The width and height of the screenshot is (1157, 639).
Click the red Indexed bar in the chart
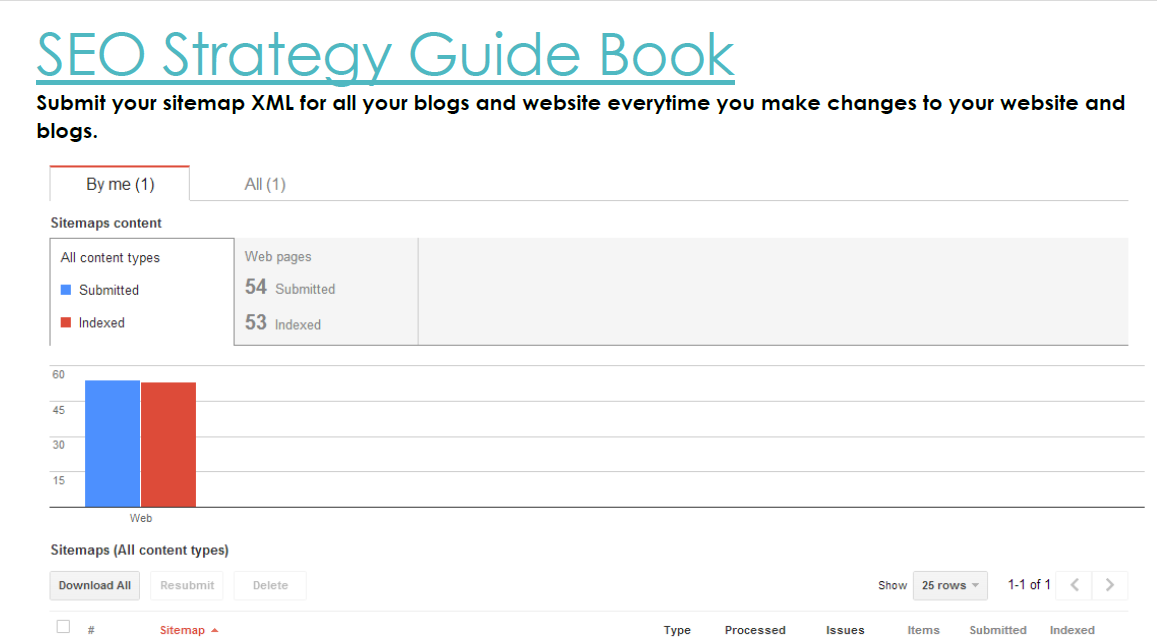point(168,445)
